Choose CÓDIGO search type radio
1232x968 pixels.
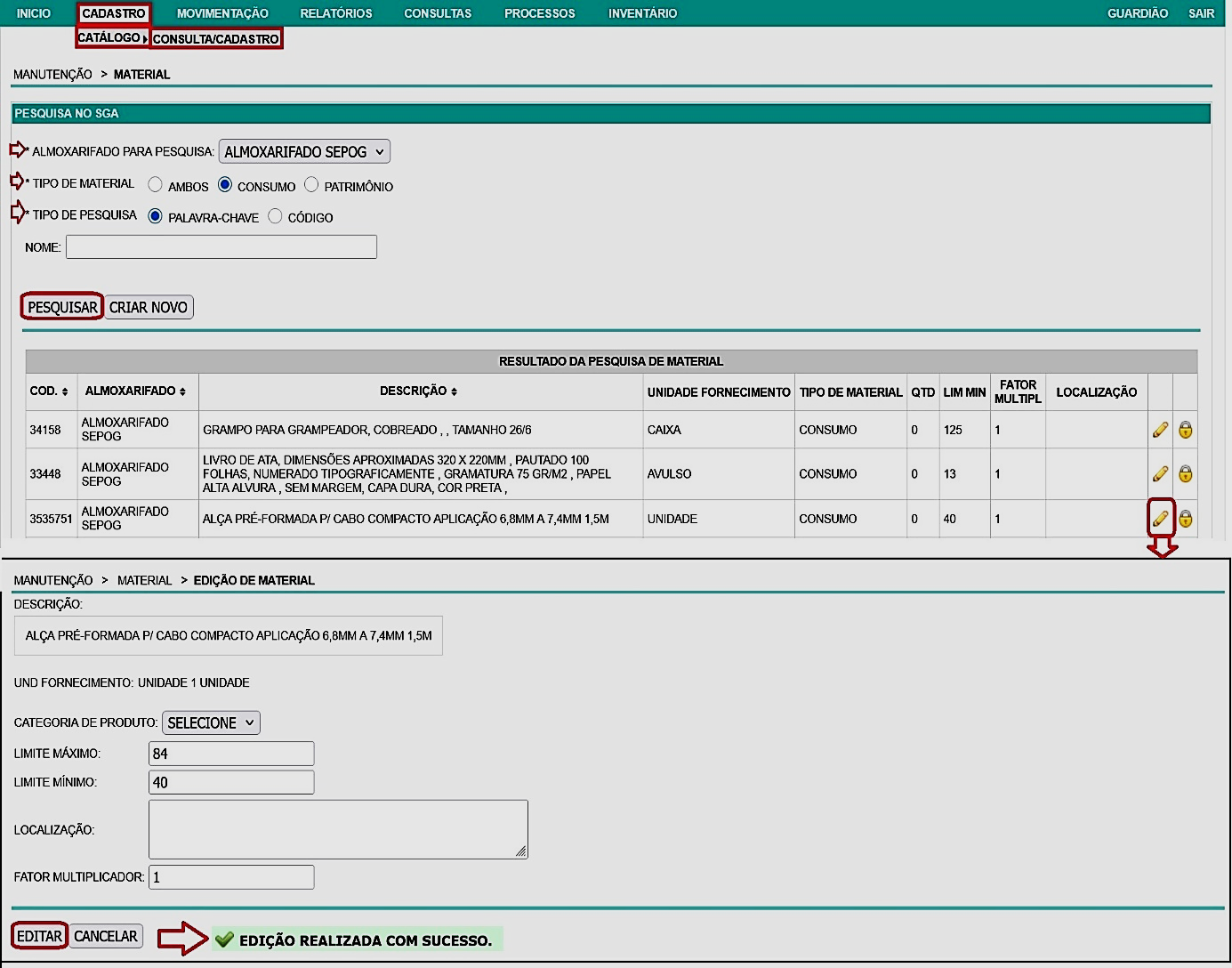(275, 216)
